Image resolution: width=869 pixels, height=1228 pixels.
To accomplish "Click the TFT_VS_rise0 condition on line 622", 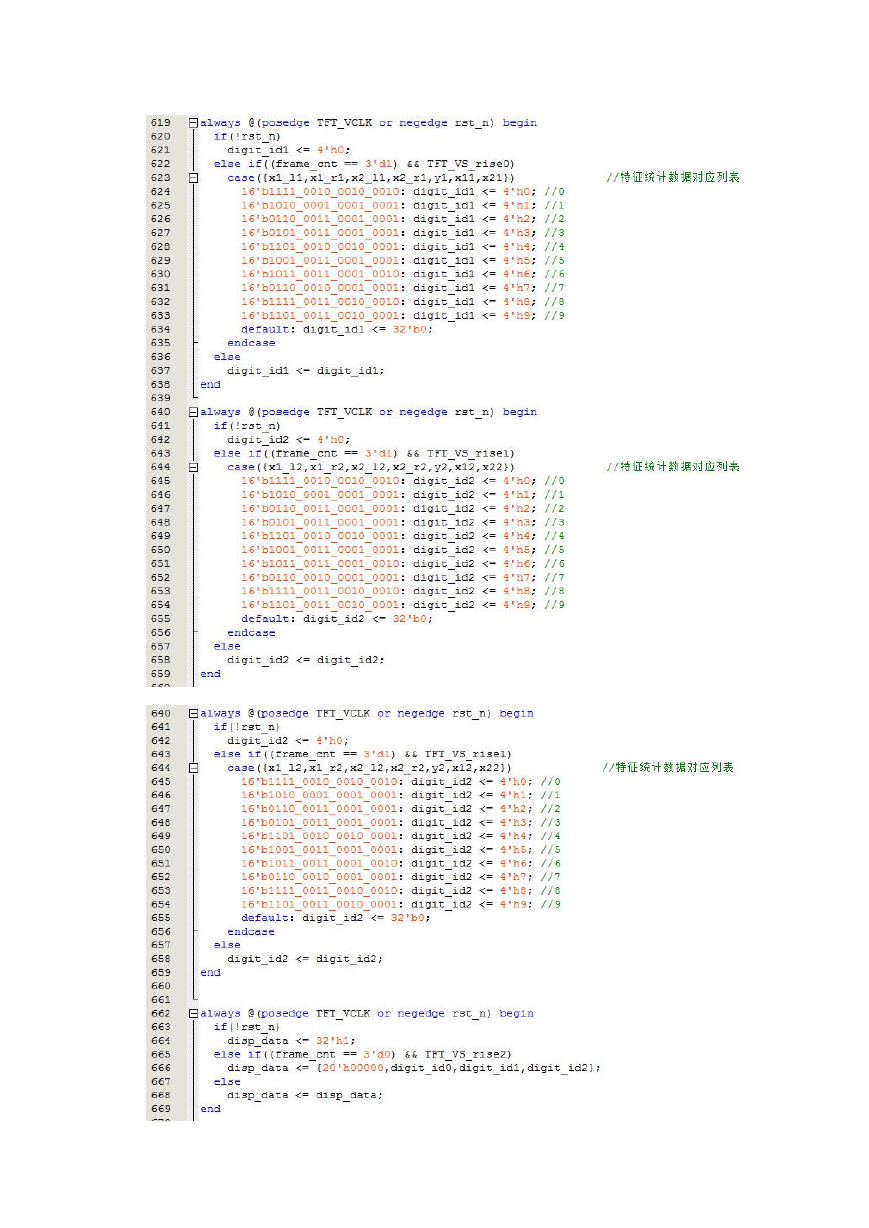I will click(x=467, y=164).
